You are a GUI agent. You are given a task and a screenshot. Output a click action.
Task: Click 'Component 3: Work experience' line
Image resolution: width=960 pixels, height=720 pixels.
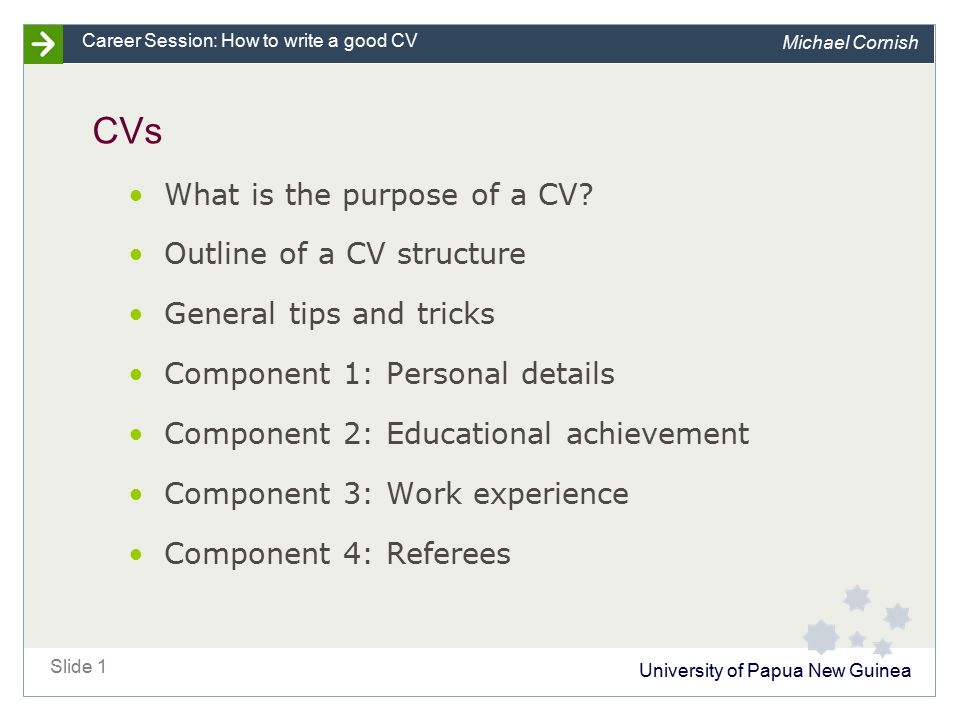(397, 493)
